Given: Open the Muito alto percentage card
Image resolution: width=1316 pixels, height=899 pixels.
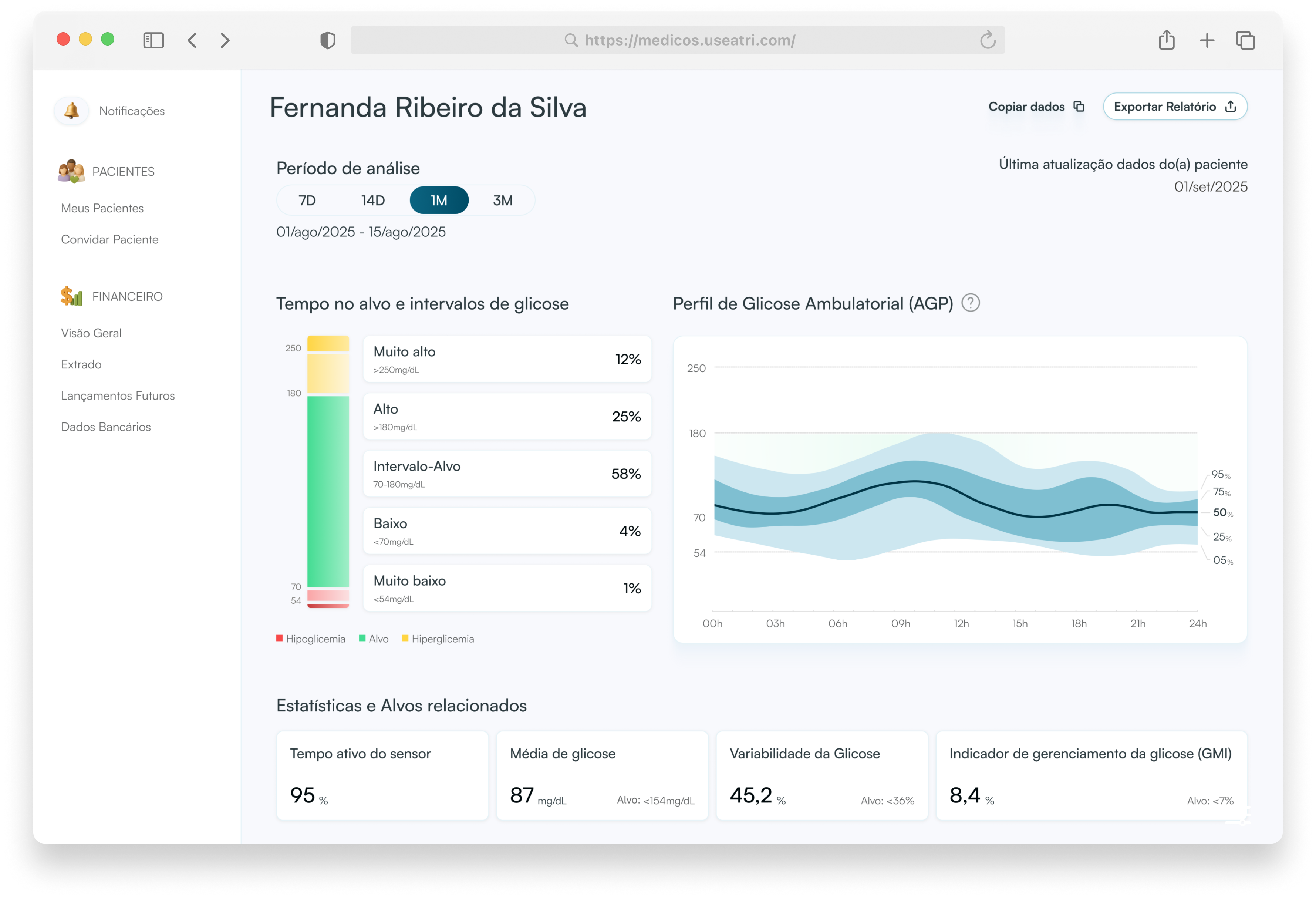Looking at the screenshot, I should pos(507,359).
